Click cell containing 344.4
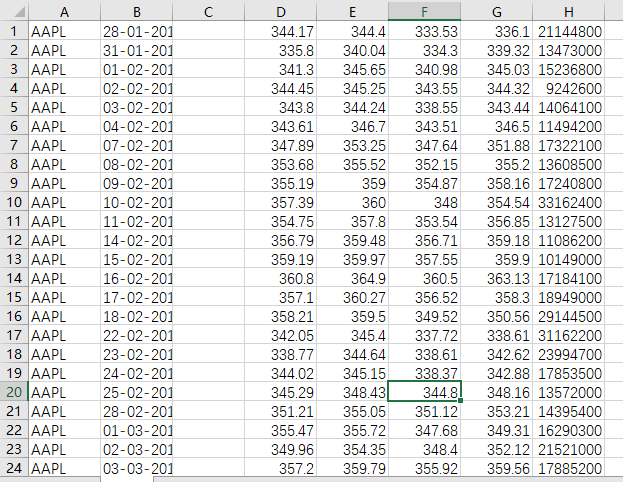This screenshot has height=482, width=623. coord(352,31)
